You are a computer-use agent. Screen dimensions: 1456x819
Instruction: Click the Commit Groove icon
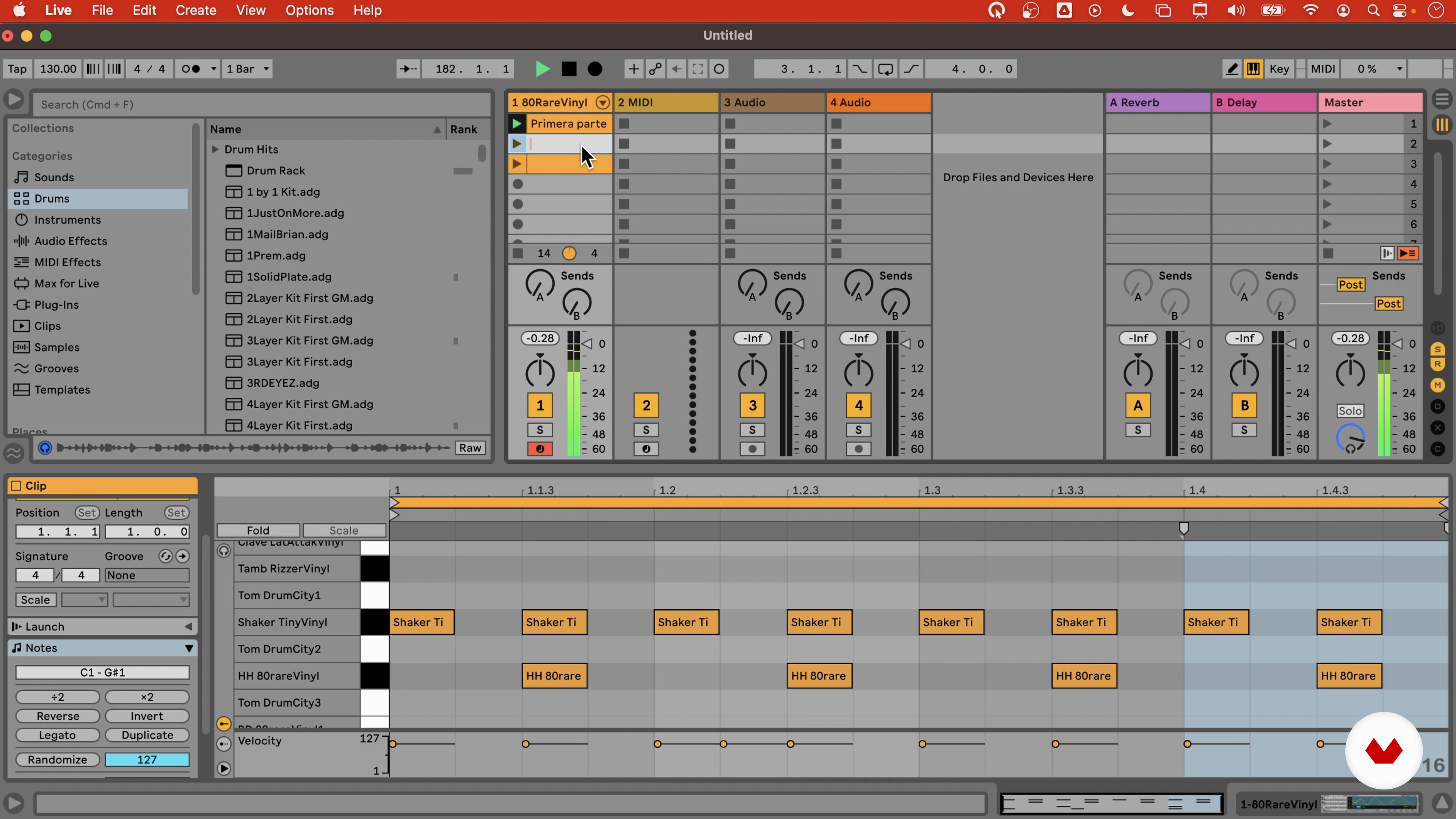[x=182, y=556]
